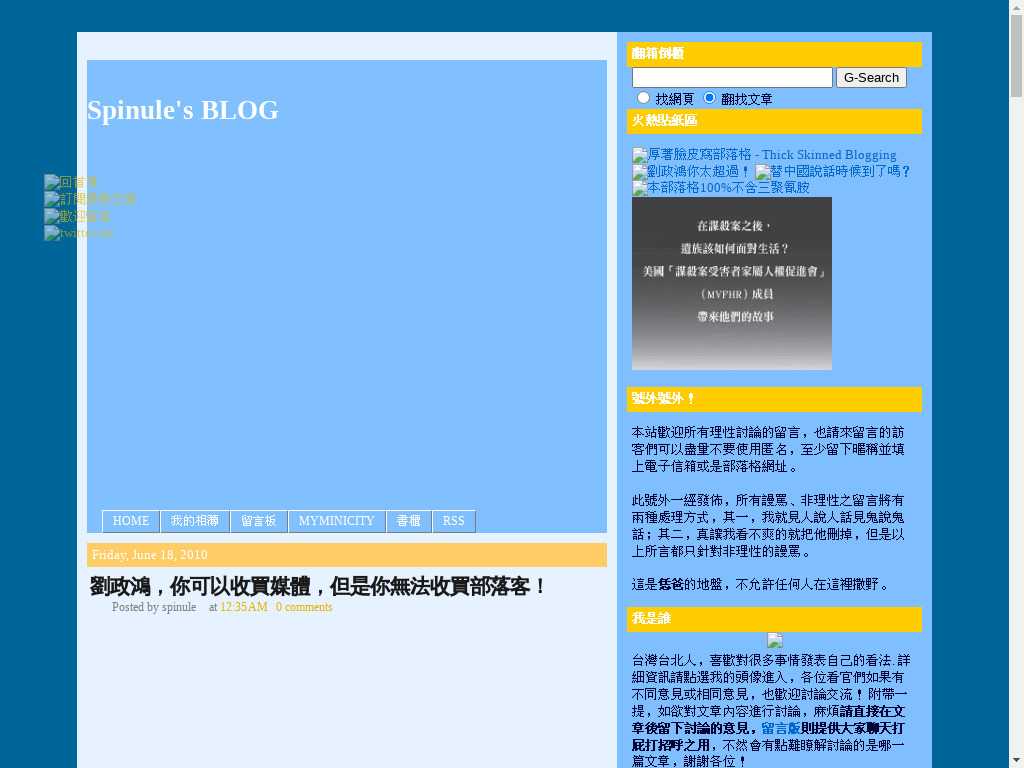
Task: Select the 找網頁 radio option
Action: [x=644, y=98]
